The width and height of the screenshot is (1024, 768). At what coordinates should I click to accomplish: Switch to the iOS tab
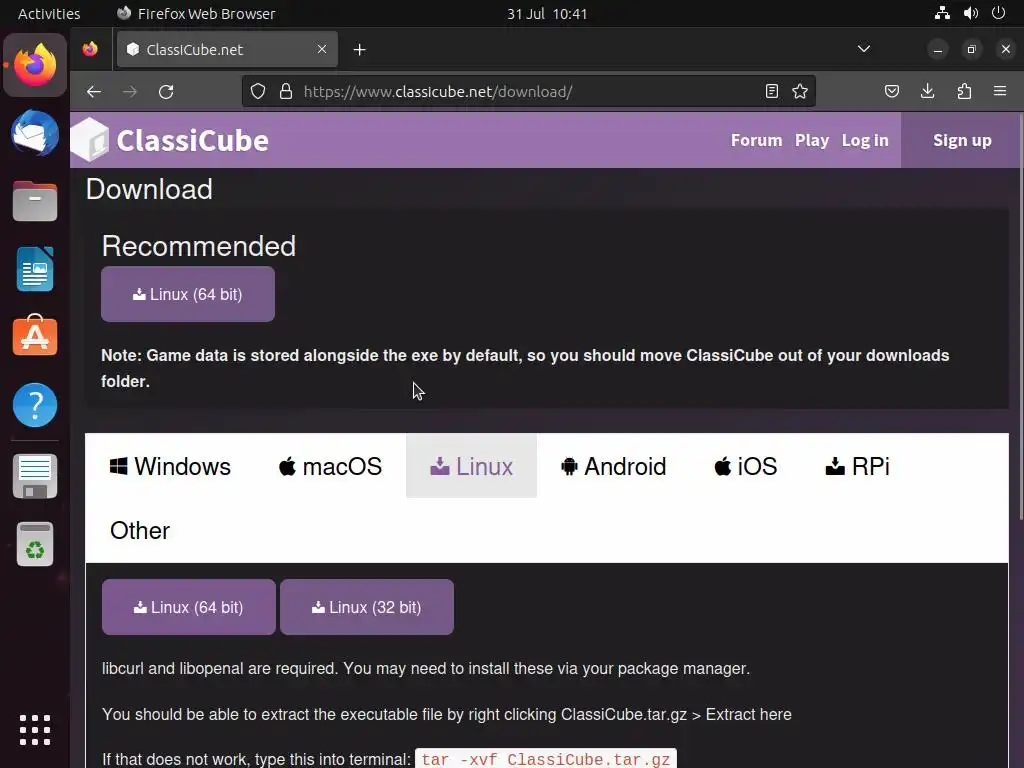coord(745,466)
